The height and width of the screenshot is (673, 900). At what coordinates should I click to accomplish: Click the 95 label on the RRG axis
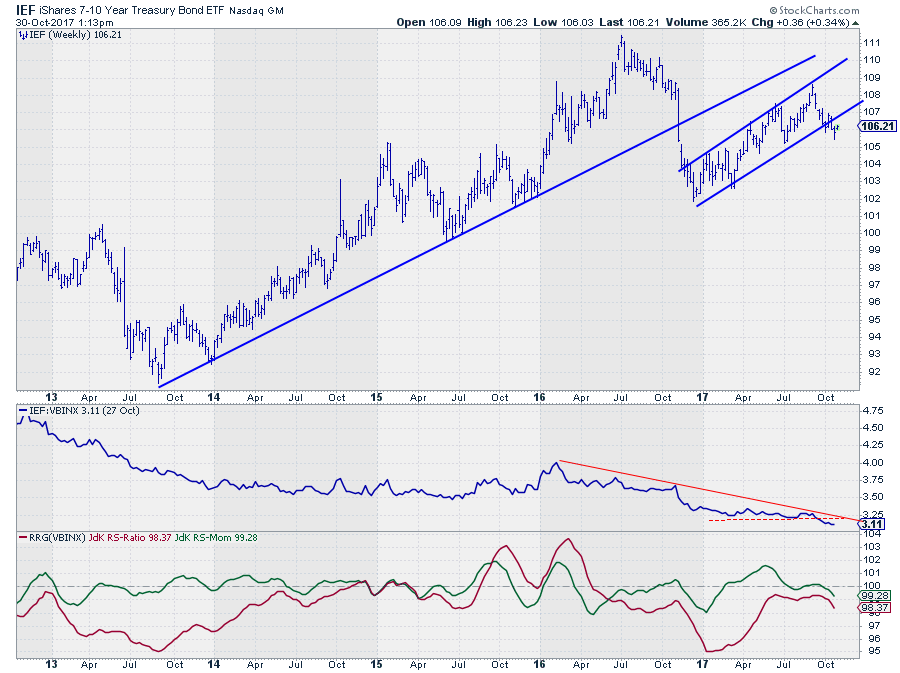874,651
